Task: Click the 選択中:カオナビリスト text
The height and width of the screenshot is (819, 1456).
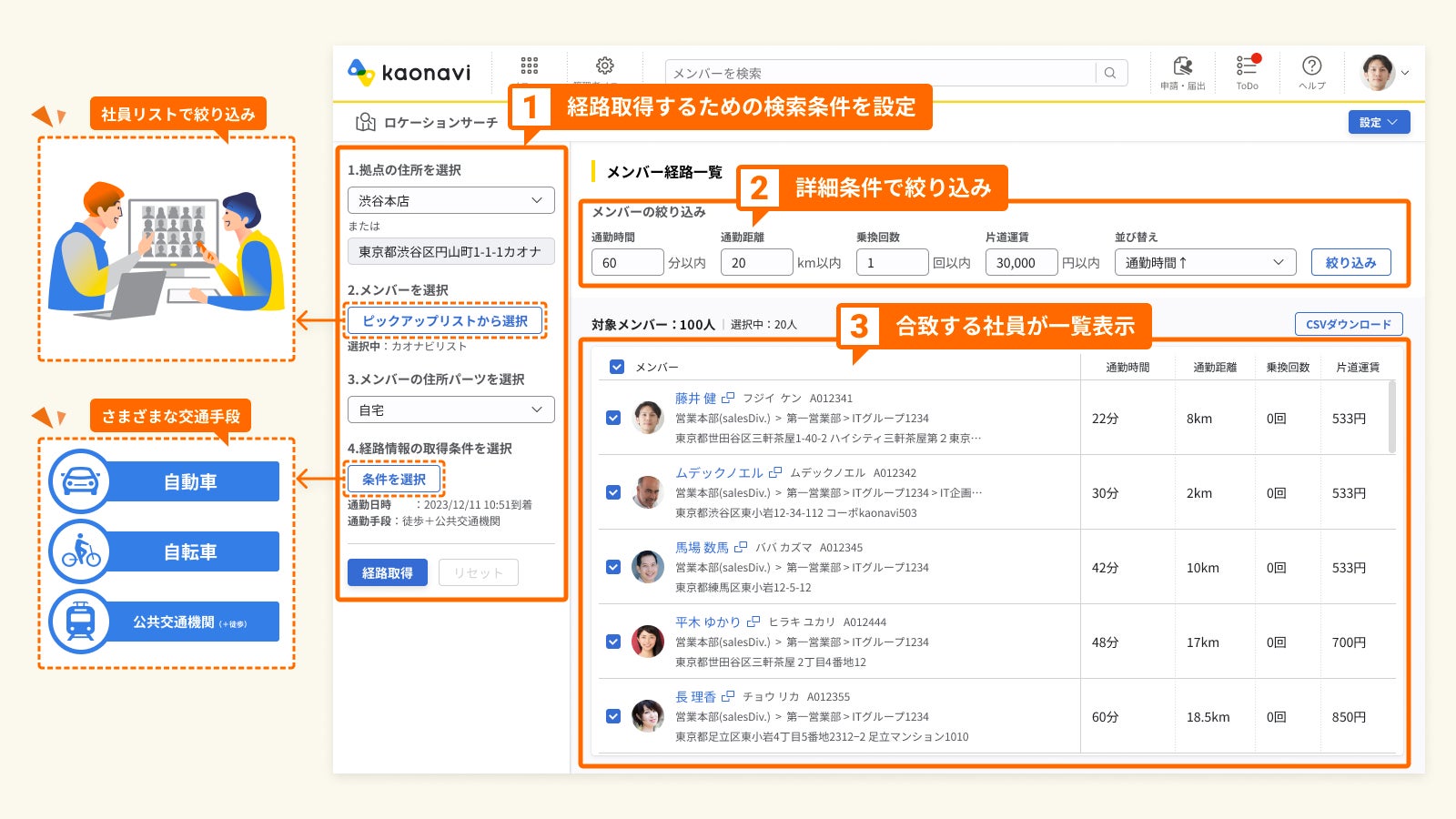Action: click(407, 346)
